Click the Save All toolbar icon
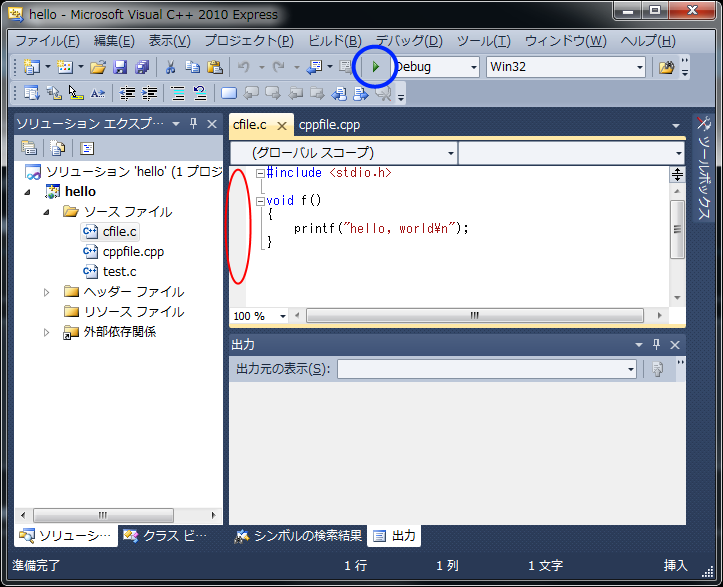723x587 pixels. pyautogui.click(x=141, y=67)
